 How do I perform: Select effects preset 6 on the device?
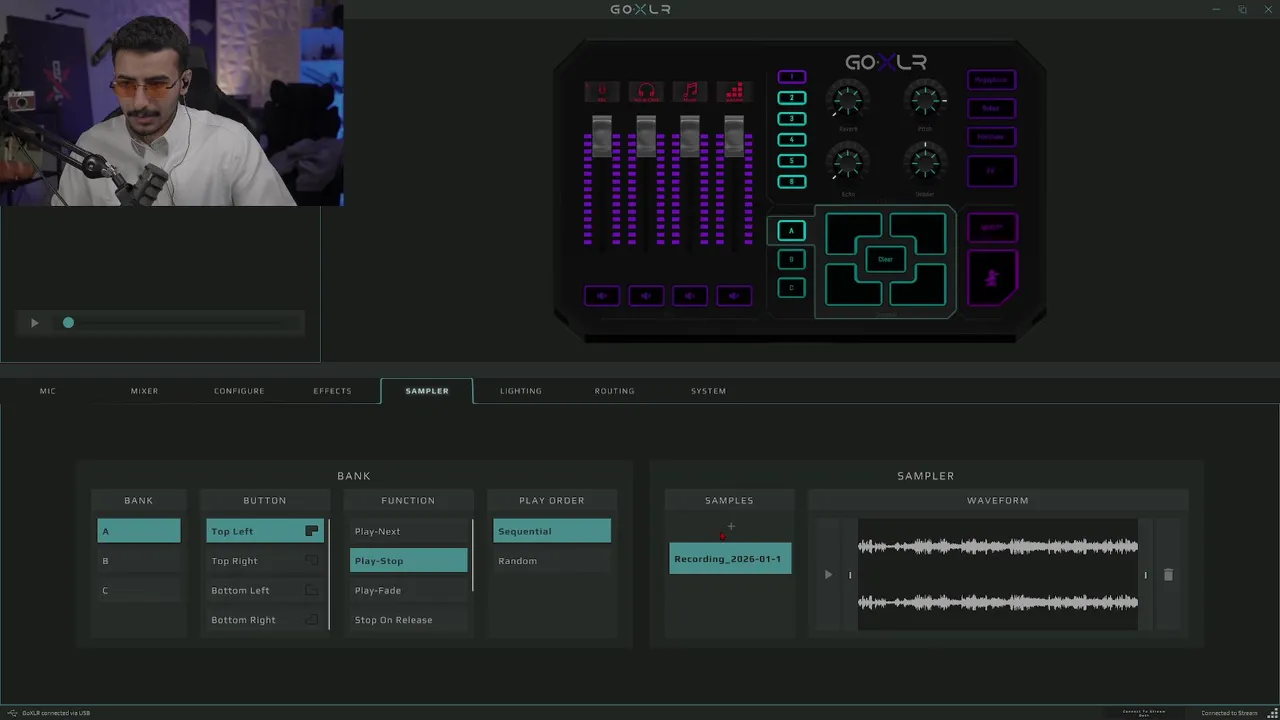[792, 182]
